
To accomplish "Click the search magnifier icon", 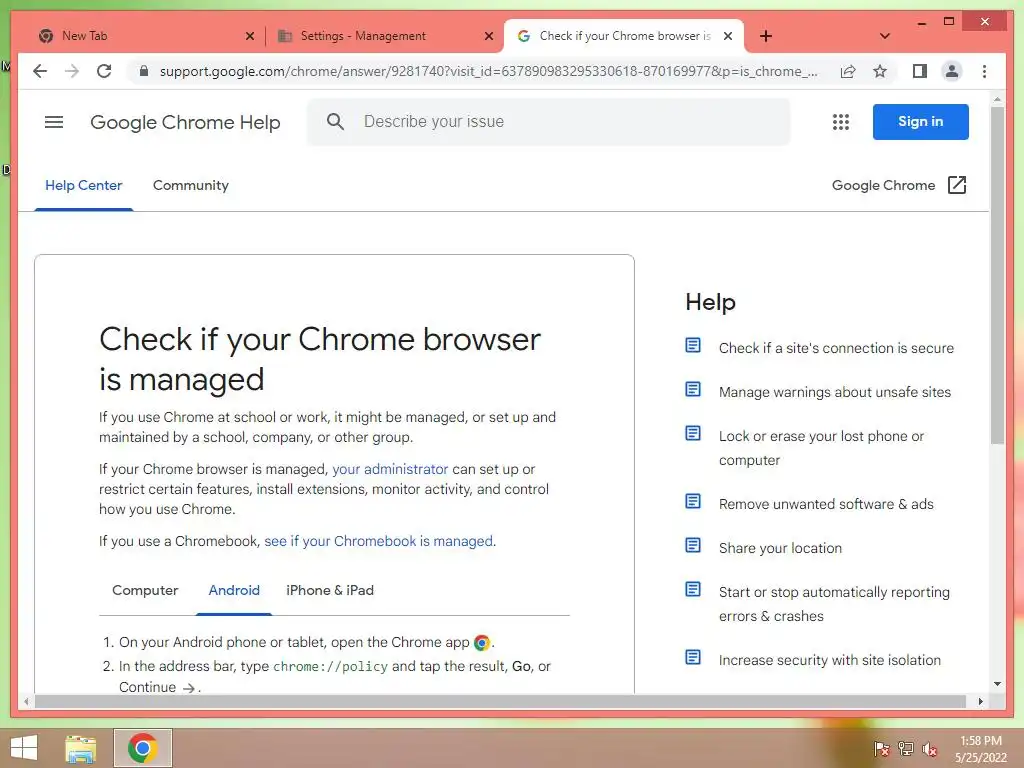I will (335, 121).
